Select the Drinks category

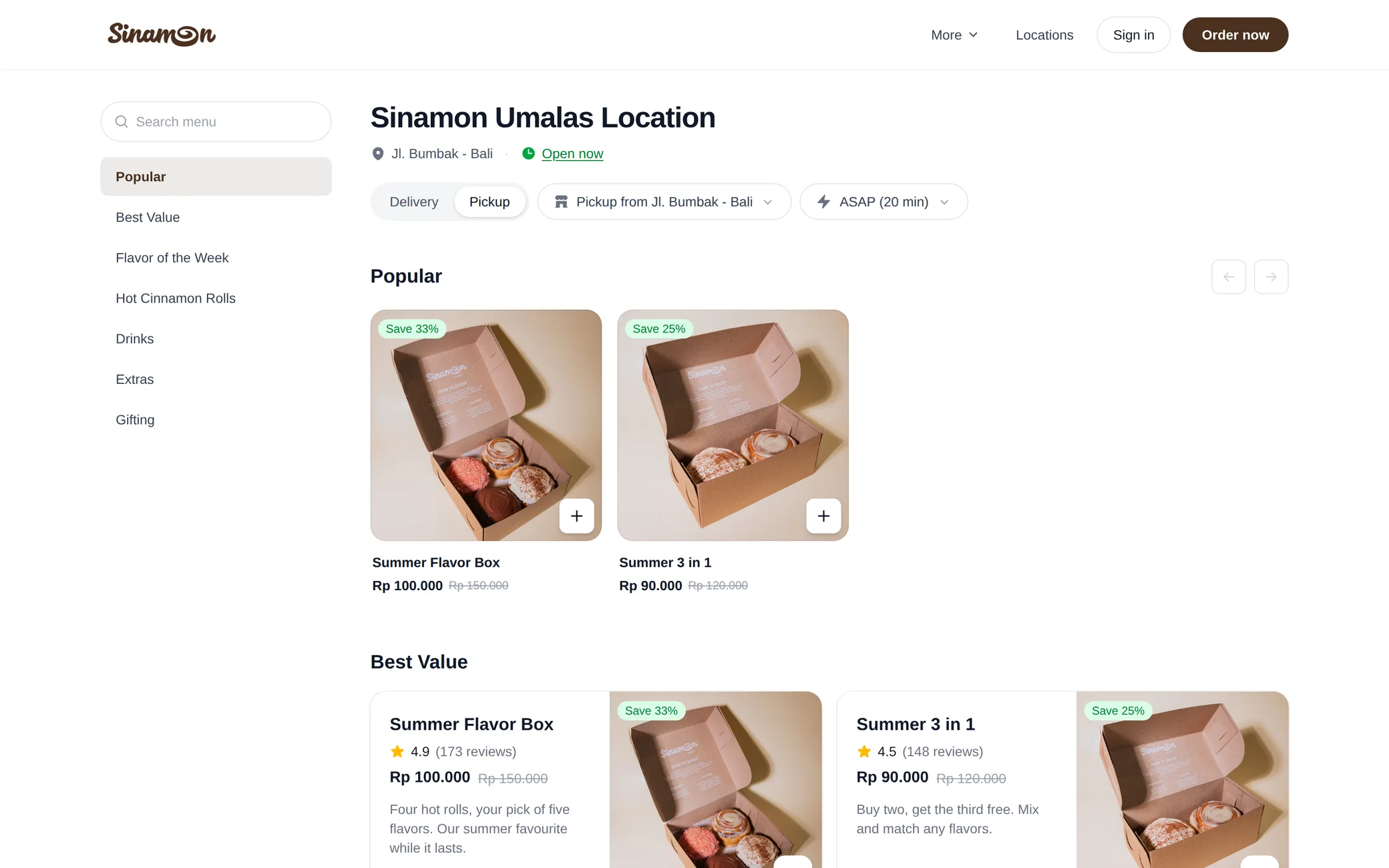coord(216,339)
